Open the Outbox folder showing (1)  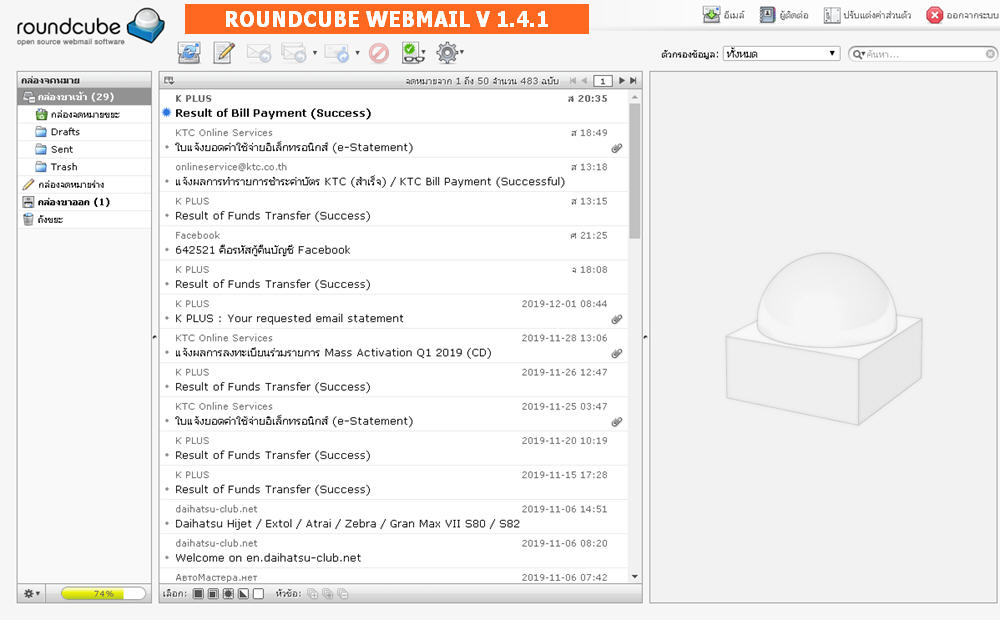point(84,202)
